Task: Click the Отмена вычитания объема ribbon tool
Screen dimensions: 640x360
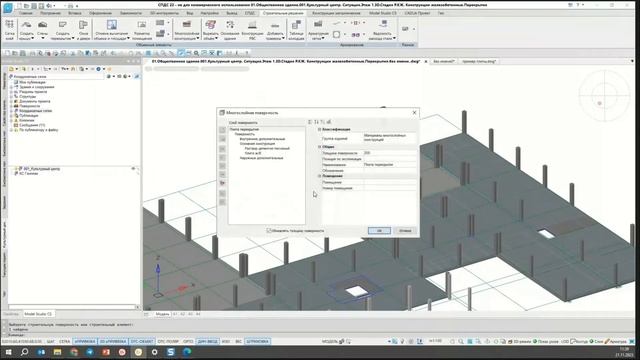Action: point(111,29)
